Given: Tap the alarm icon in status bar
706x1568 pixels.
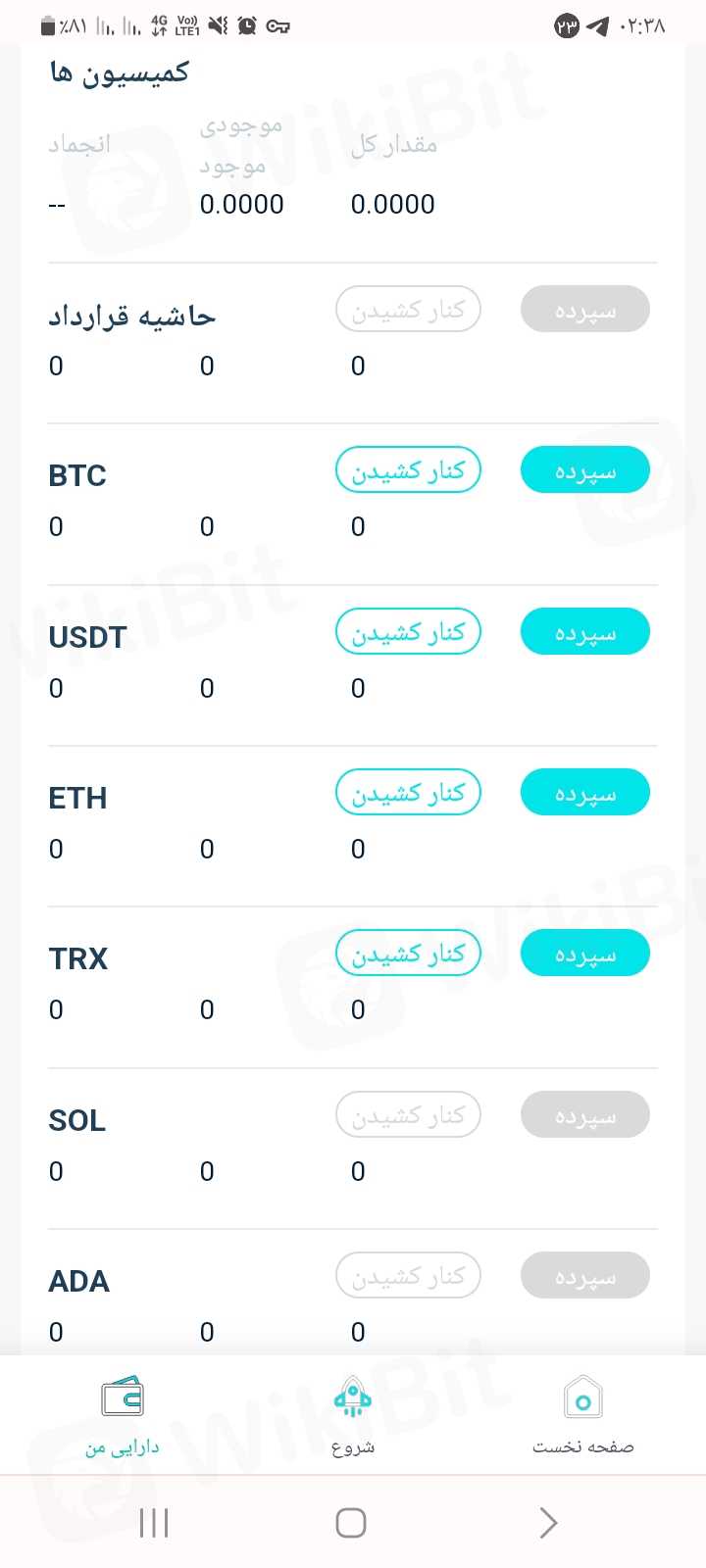Looking at the screenshot, I should pos(247,26).
